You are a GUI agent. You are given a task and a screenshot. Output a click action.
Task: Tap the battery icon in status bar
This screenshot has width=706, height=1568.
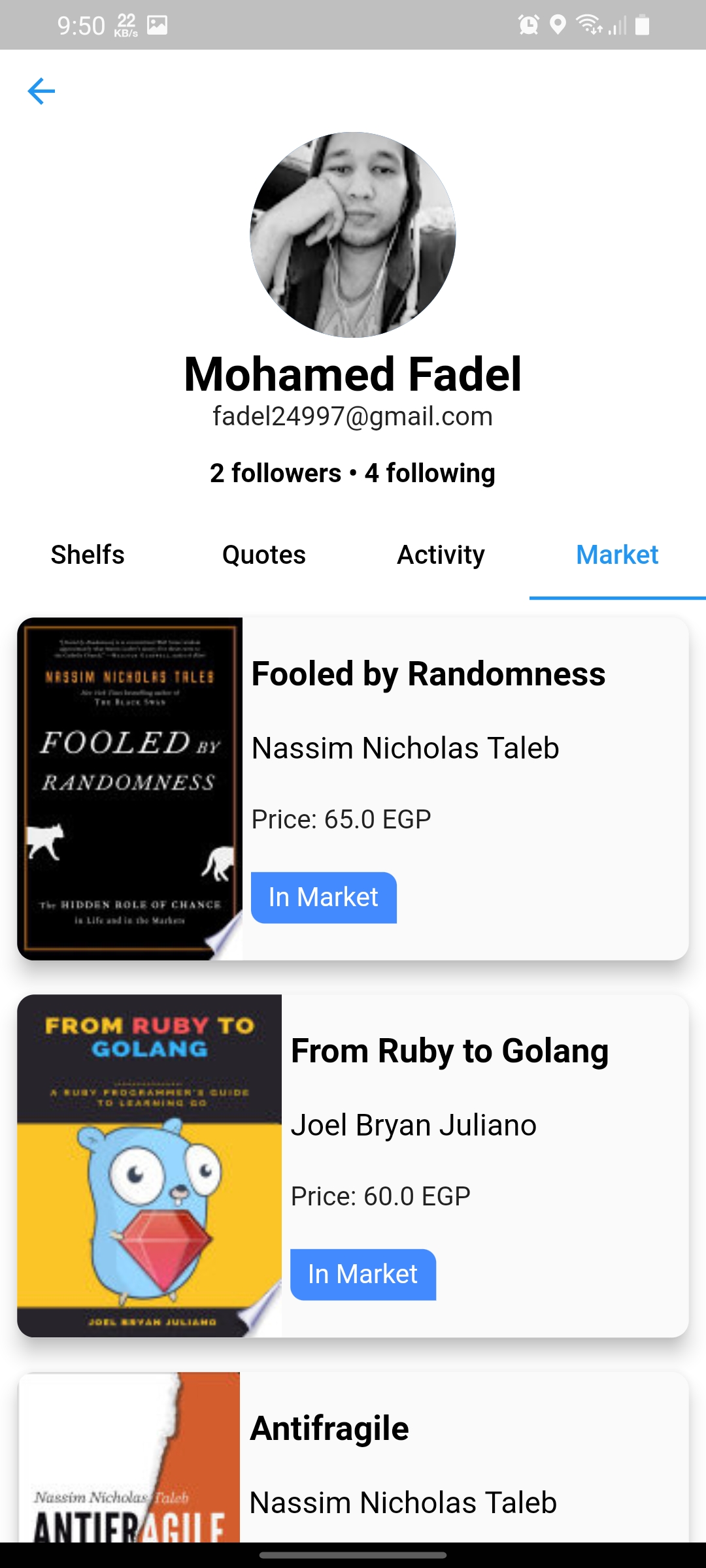click(x=643, y=25)
